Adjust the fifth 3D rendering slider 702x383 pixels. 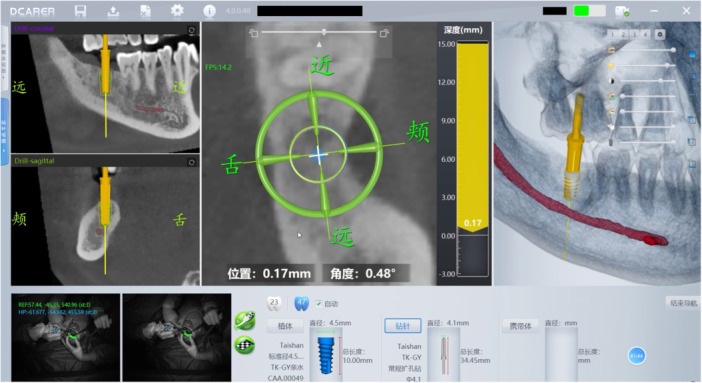(647, 112)
